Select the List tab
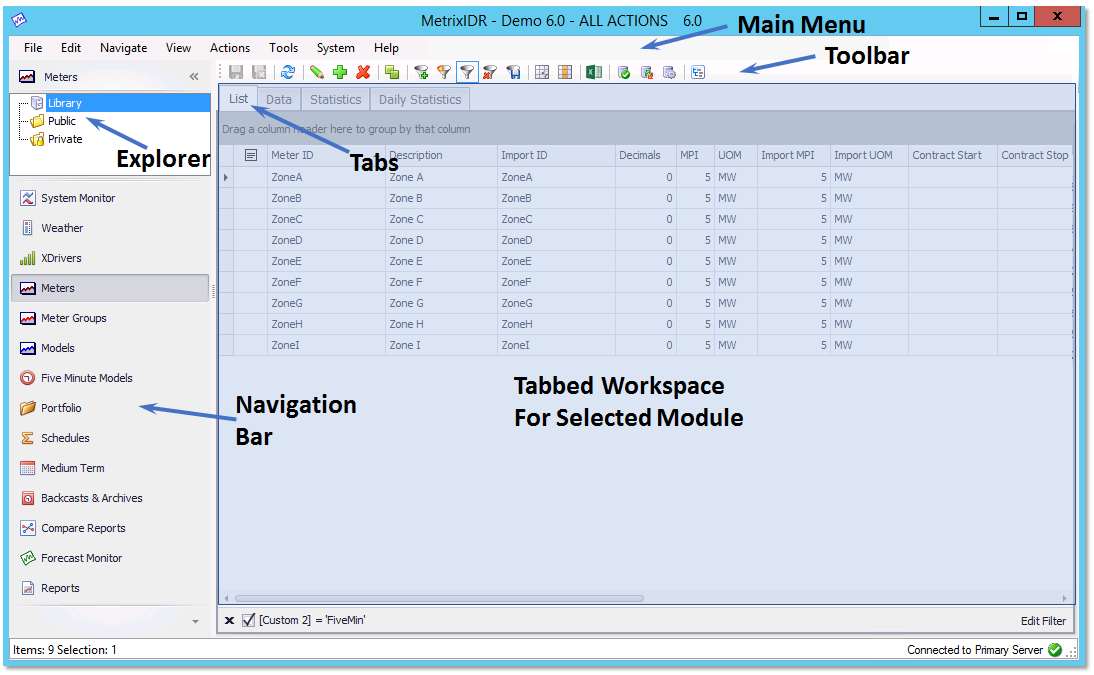 pyautogui.click(x=239, y=99)
